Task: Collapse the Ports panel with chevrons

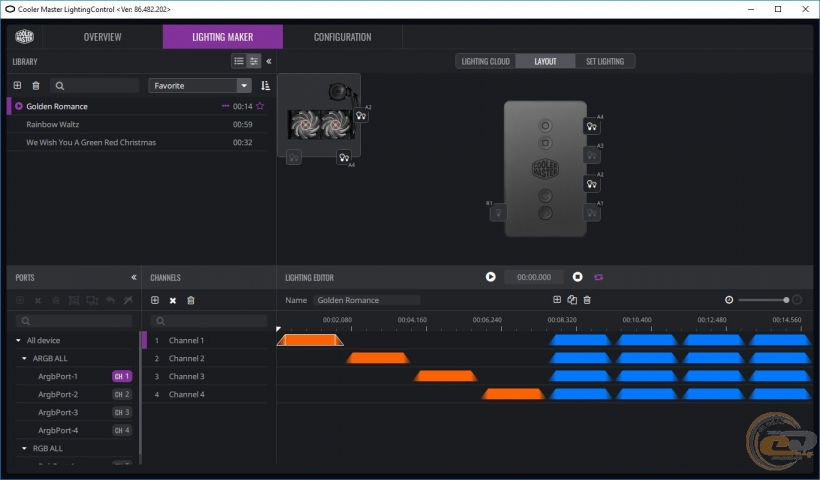Action: 134,277
